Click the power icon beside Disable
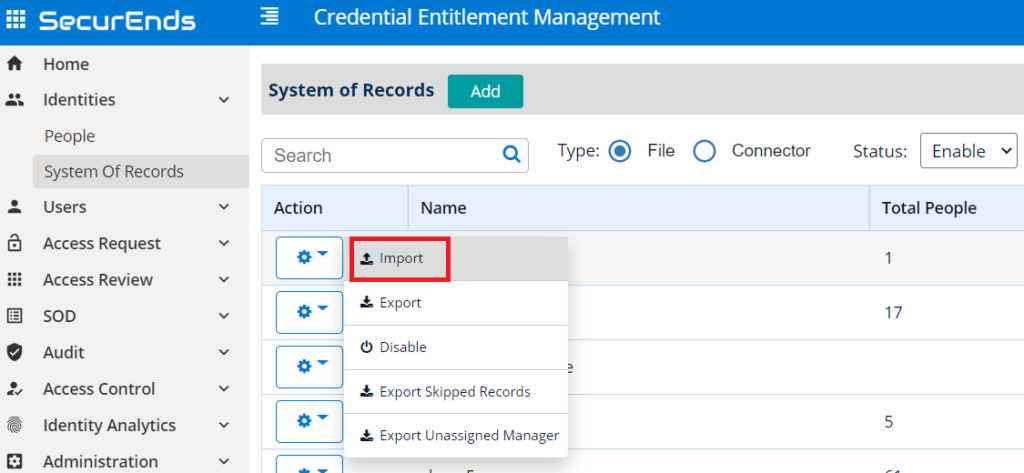This screenshot has width=1024, height=473. pos(366,347)
